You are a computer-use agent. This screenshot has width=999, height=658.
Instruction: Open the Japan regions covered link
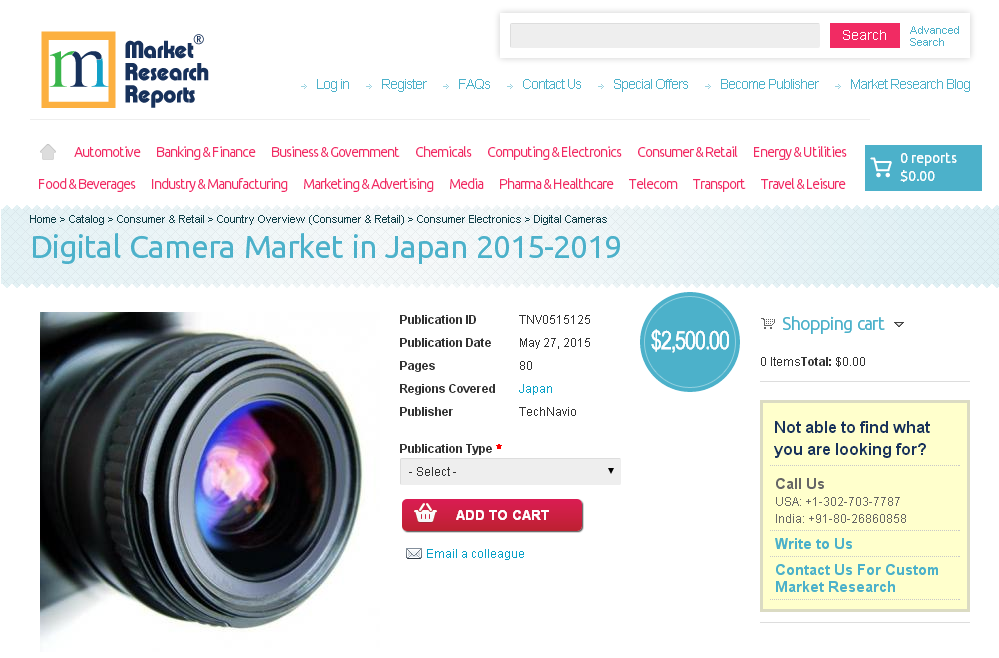[x=535, y=388]
